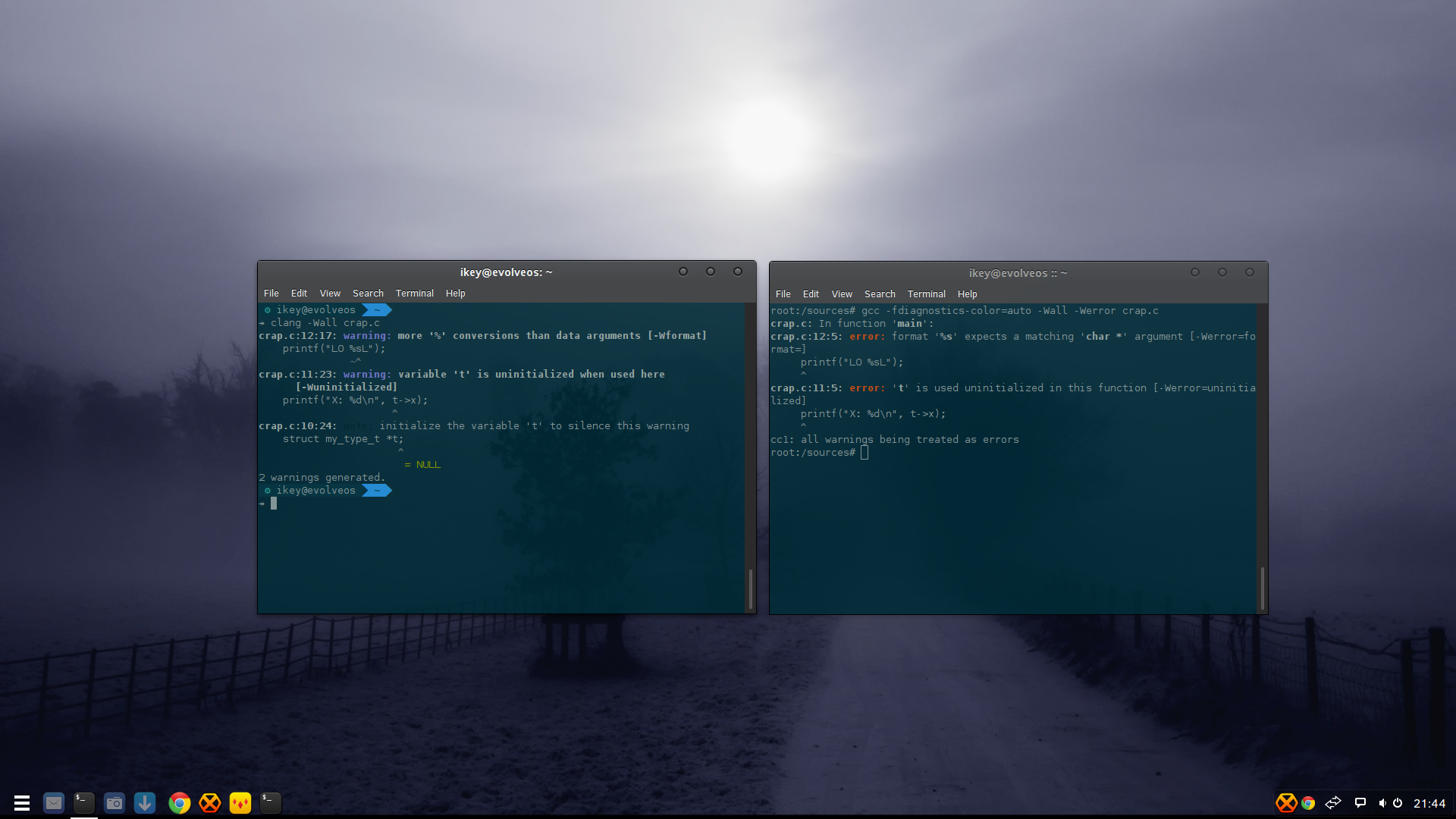
Task: Select the terminal launcher after the yellow icon
Action: (x=271, y=802)
